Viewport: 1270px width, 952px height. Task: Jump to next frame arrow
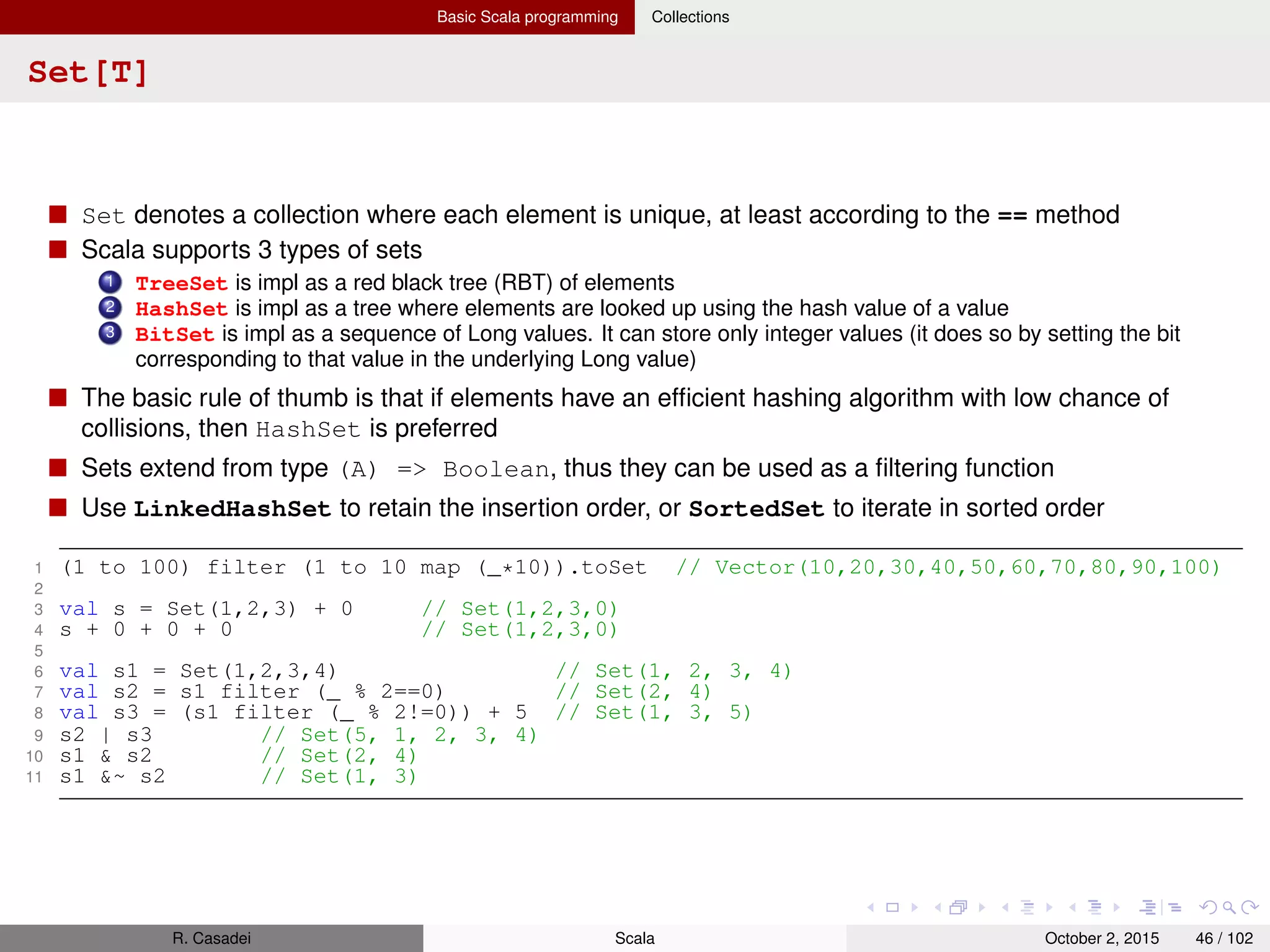tap(982, 907)
